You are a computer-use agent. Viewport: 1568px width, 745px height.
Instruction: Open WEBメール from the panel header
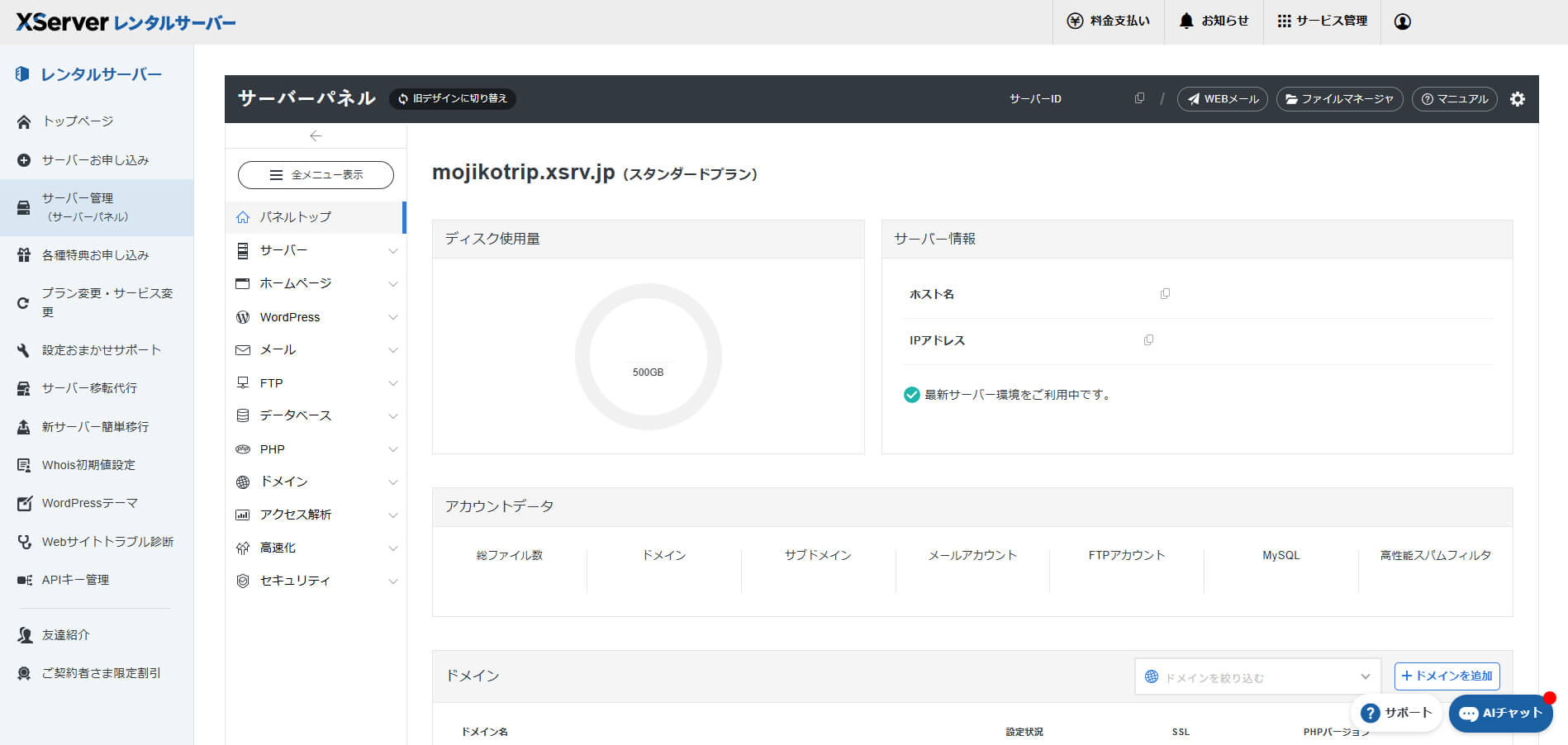click(x=1223, y=99)
